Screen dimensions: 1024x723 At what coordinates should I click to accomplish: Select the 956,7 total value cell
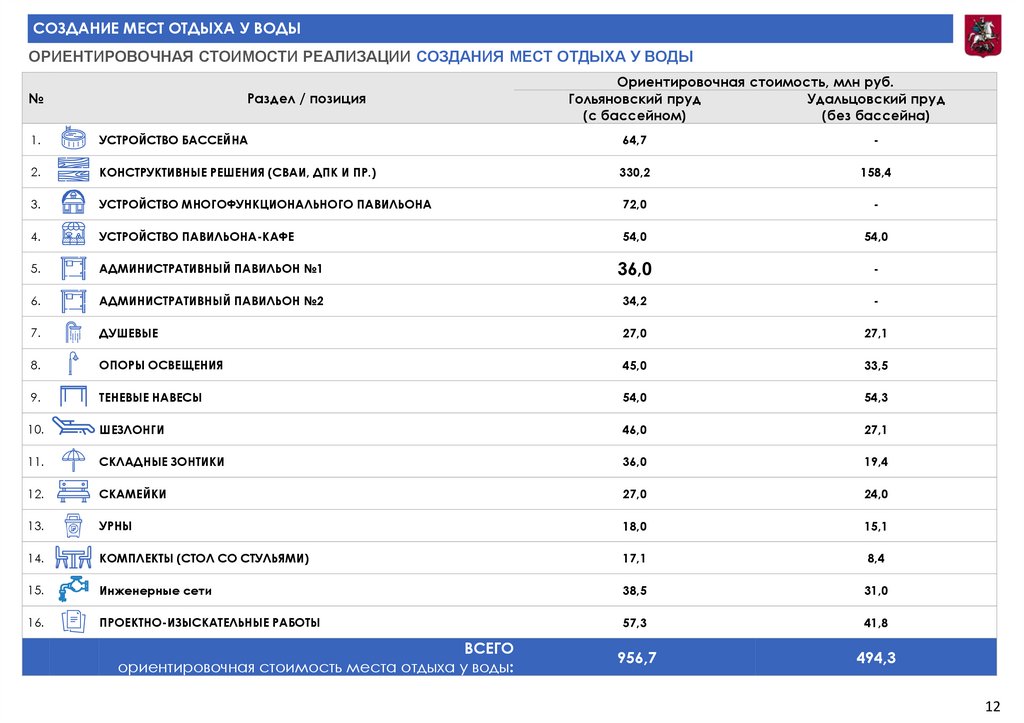(634, 656)
